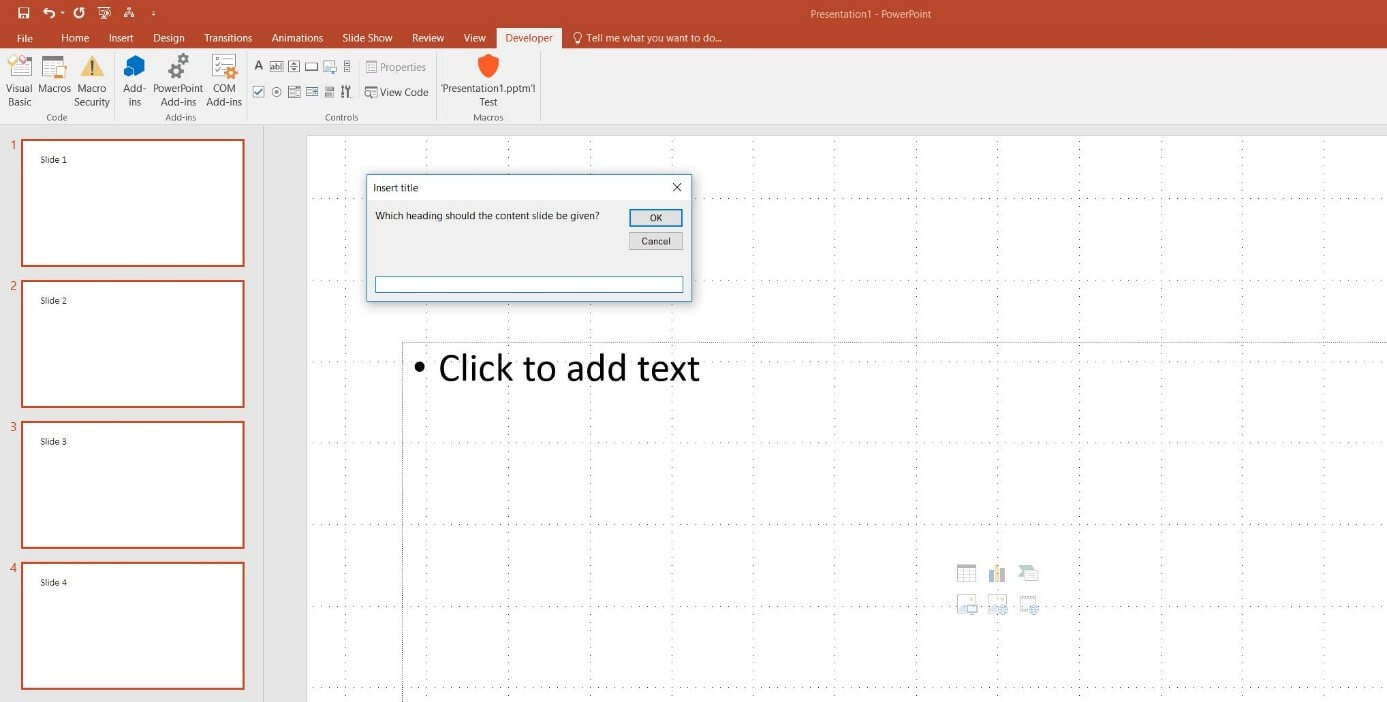Switch to the Home tab
1387x702 pixels.
click(x=75, y=38)
